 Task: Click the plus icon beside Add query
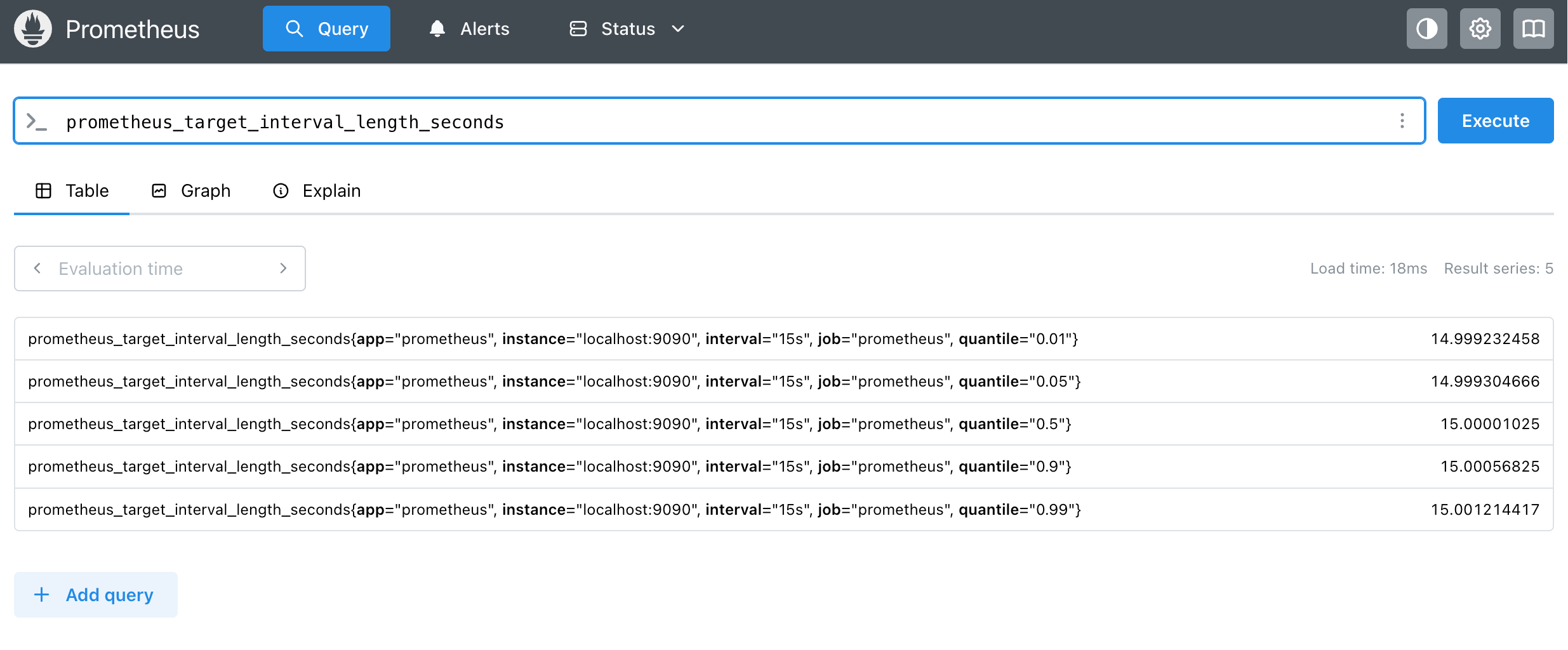[x=42, y=595]
